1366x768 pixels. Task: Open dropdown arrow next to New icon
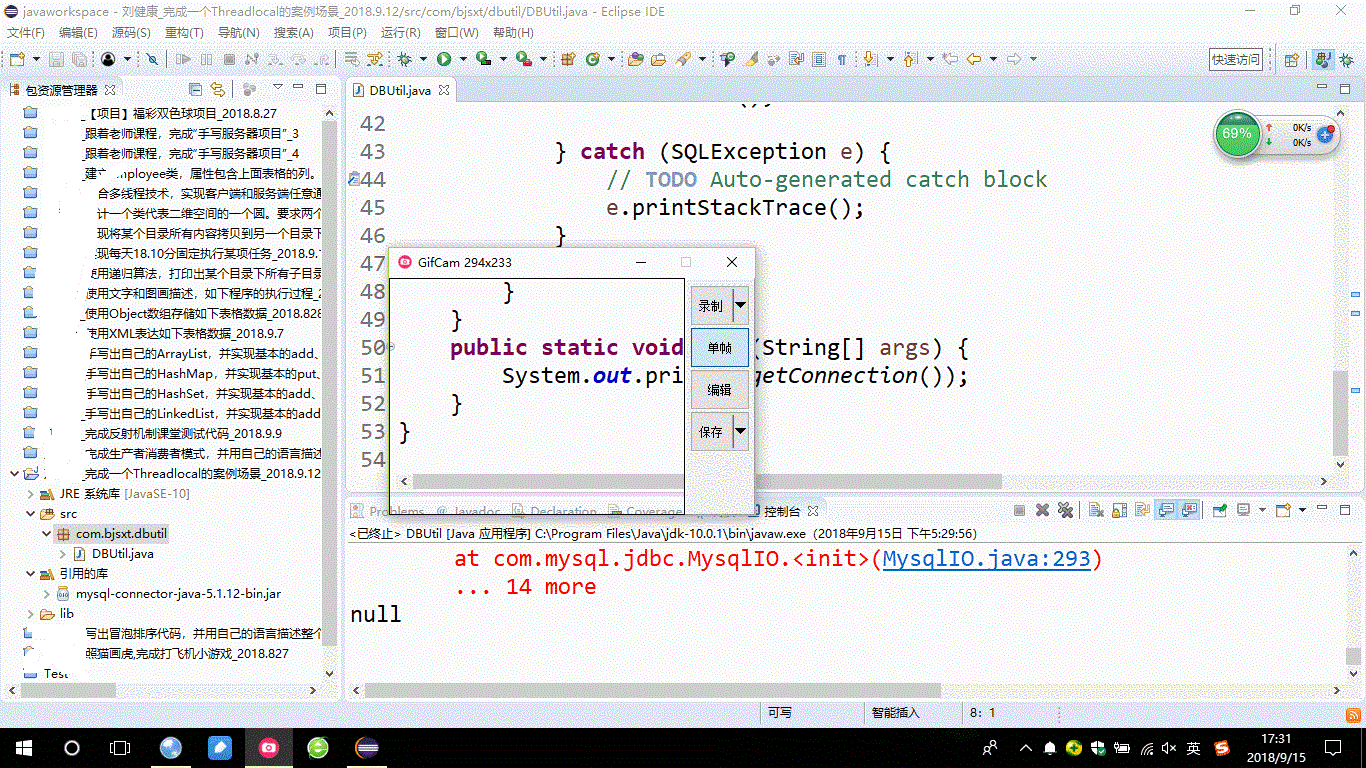36,59
